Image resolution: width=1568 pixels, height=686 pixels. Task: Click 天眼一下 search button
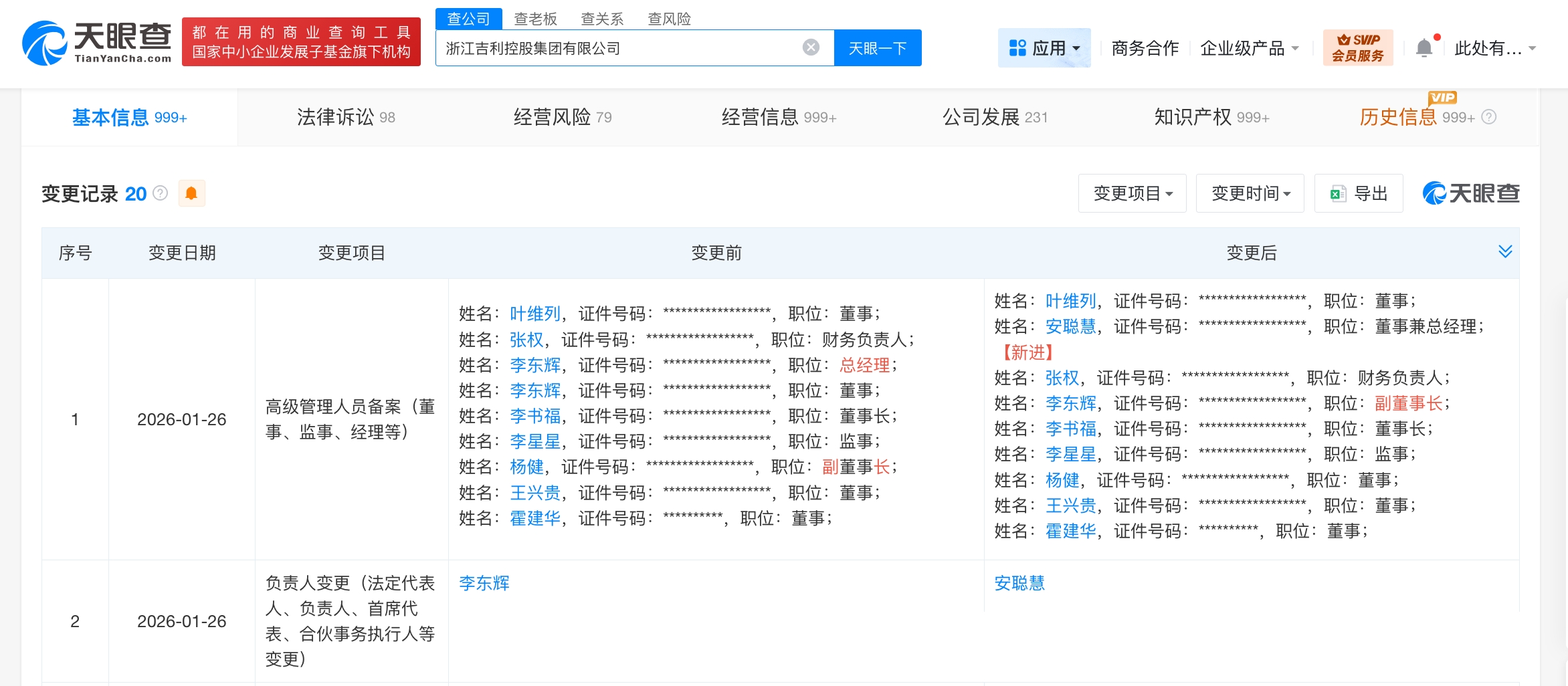point(877,48)
